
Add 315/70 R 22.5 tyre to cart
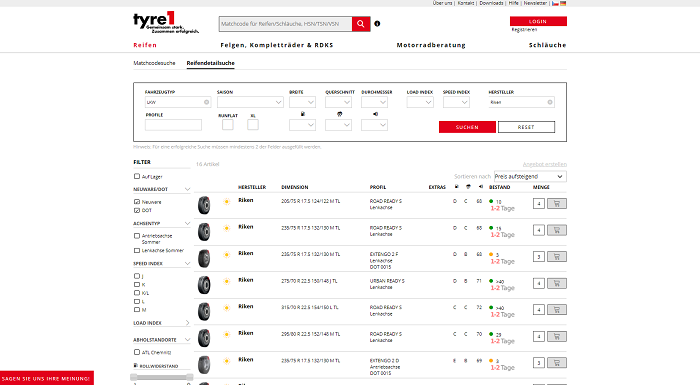(557, 310)
